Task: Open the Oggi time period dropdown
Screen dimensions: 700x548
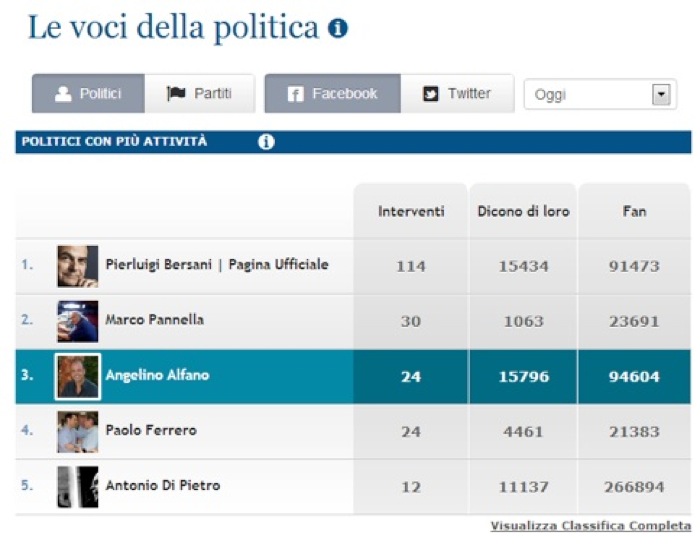Action: coord(660,95)
